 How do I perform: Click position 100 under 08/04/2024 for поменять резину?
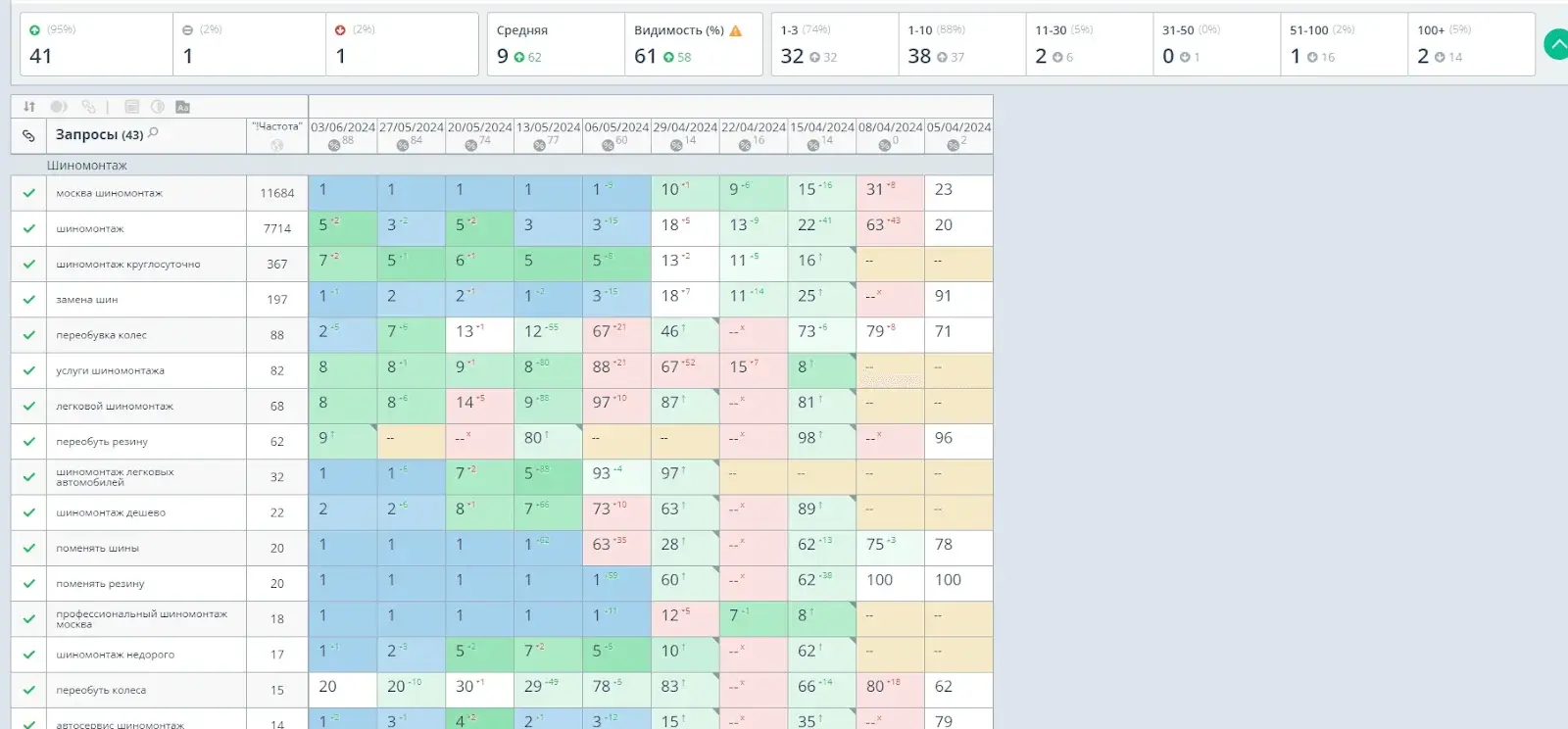click(x=890, y=583)
